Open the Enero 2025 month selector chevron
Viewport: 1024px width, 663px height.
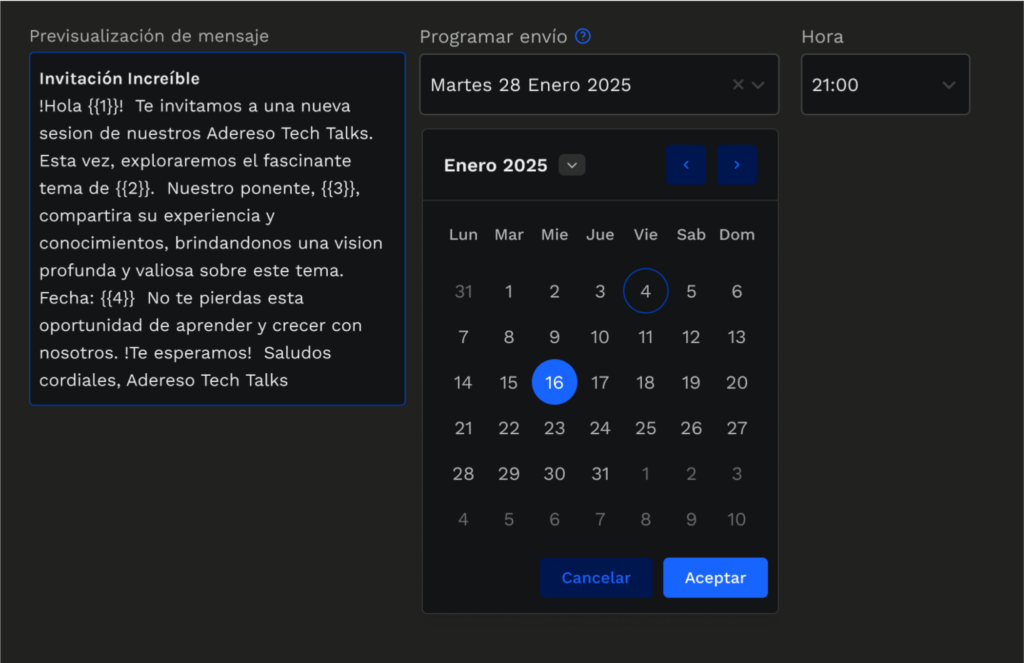[571, 164]
